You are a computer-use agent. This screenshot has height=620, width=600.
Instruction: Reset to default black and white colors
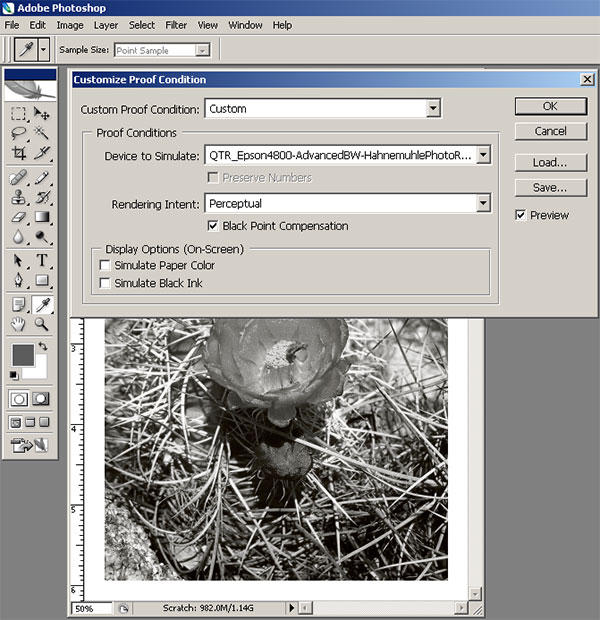pos(14,375)
